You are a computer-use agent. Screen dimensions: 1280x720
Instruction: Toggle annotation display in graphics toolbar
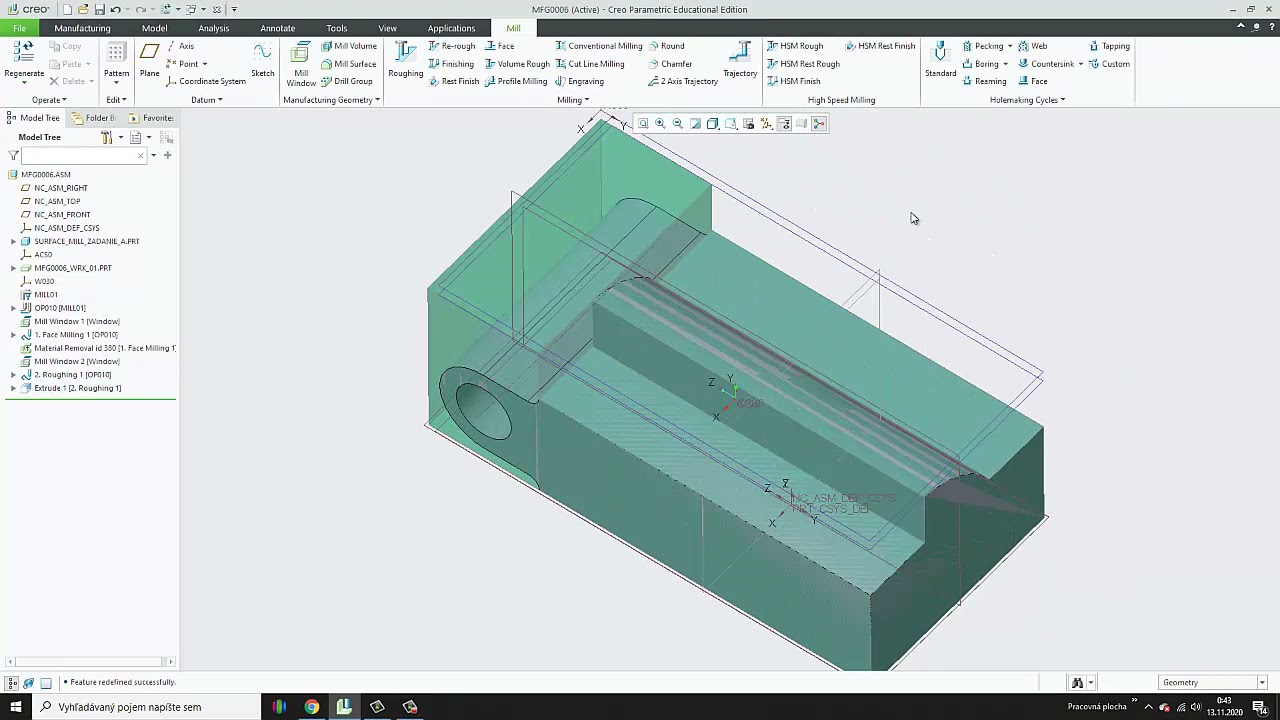(x=784, y=124)
